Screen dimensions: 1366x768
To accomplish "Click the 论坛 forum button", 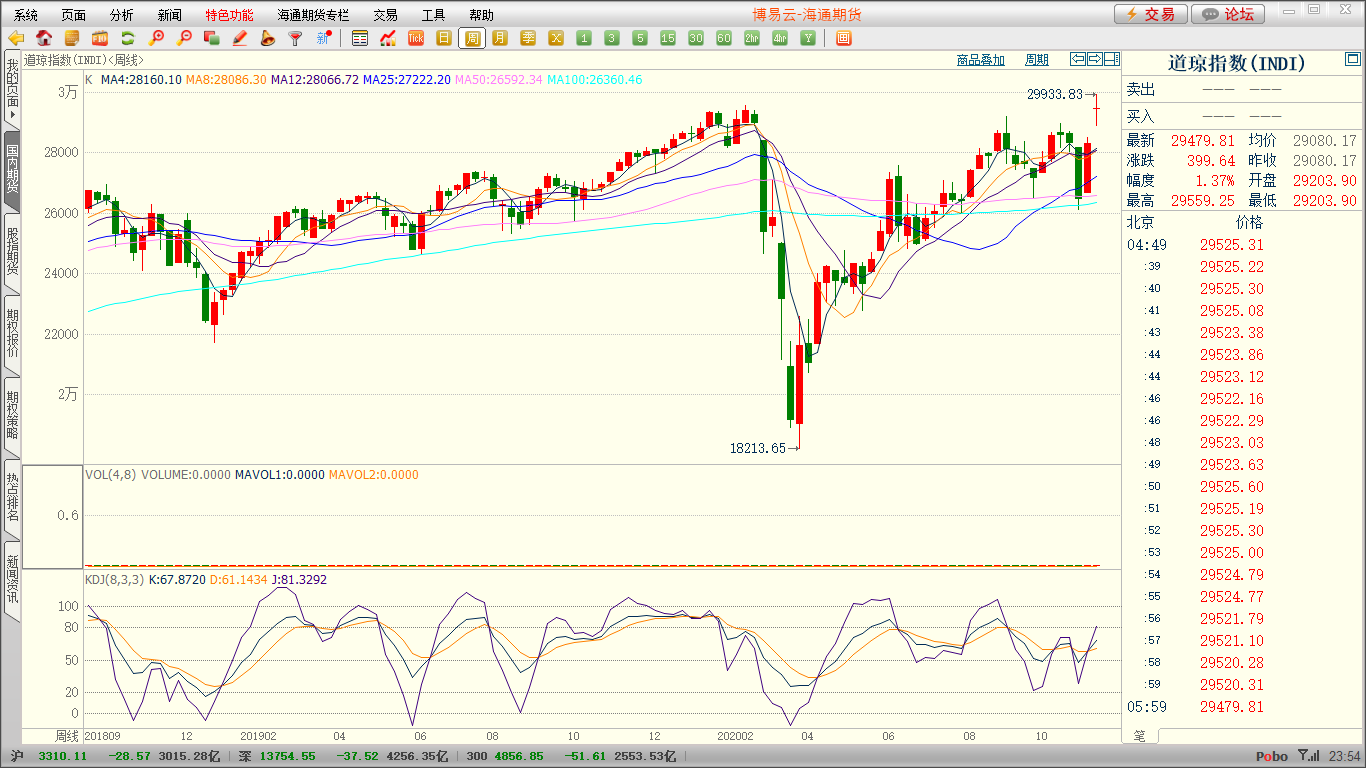I will coord(1229,14).
